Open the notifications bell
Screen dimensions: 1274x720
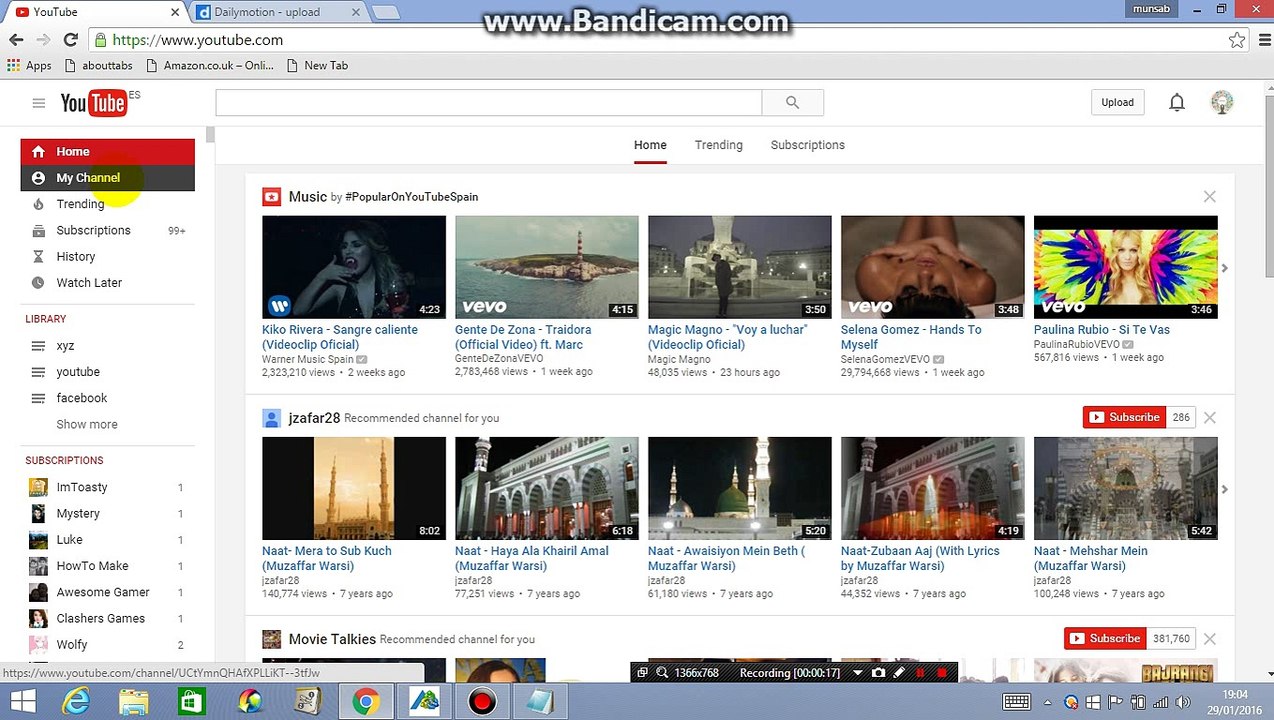pyautogui.click(x=1177, y=102)
